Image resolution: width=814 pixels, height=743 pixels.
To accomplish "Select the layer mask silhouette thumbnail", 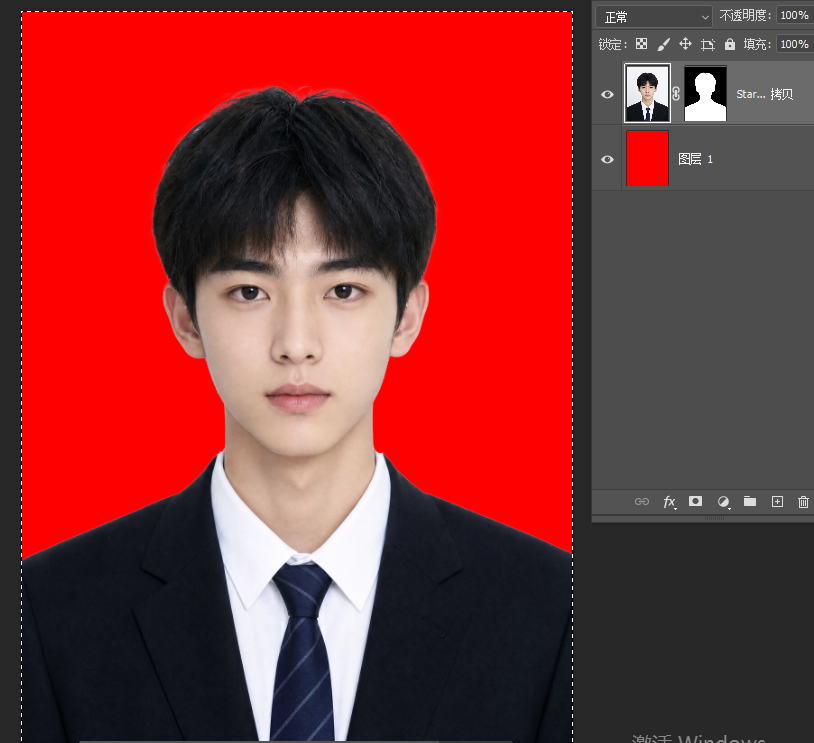I will pyautogui.click(x=706, y=93).
